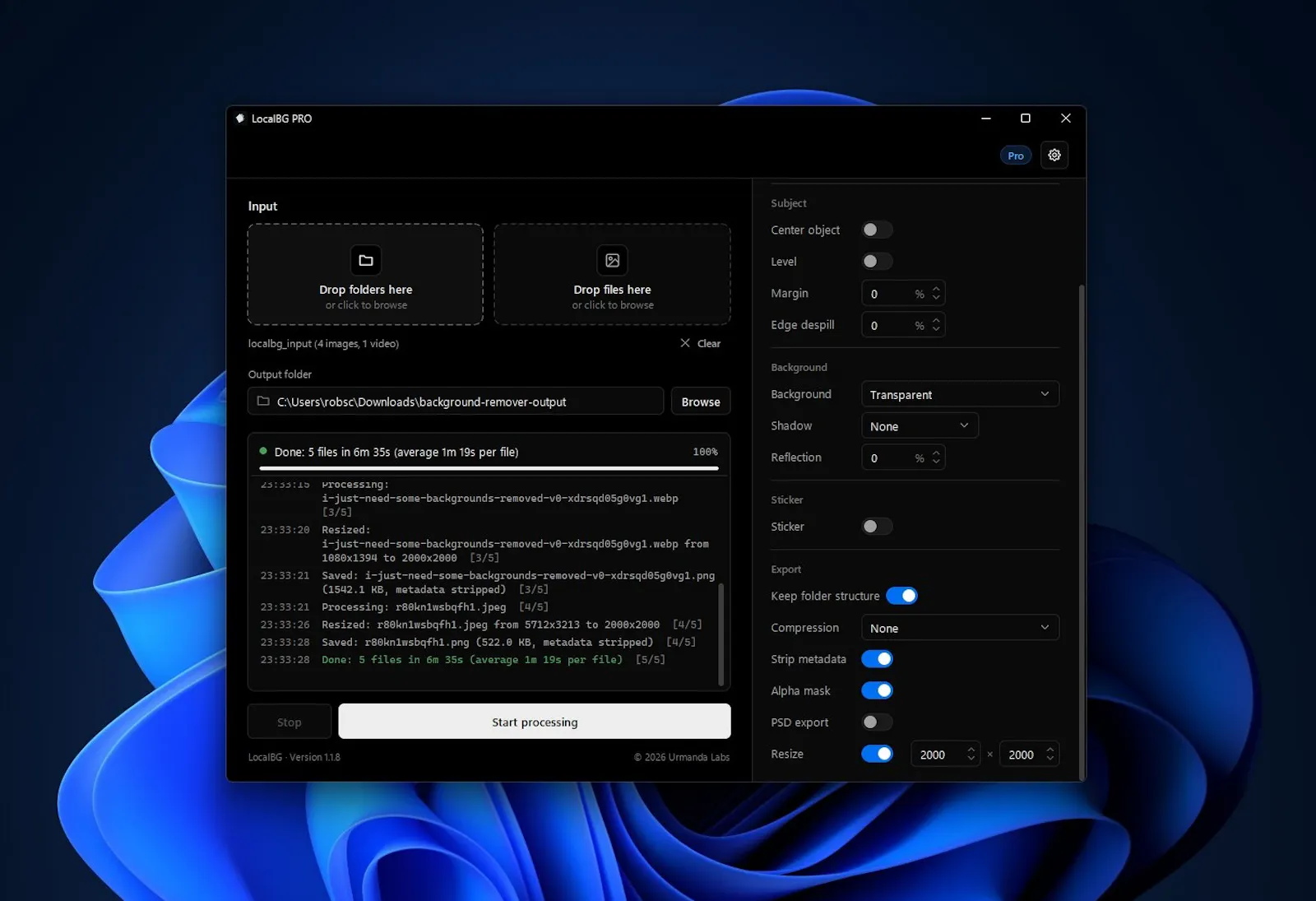Click '© 2026 Urmanda Labs' footer text
This screenshot has width=1316, height=901.
pyautogui.click(x=681, y=757)
